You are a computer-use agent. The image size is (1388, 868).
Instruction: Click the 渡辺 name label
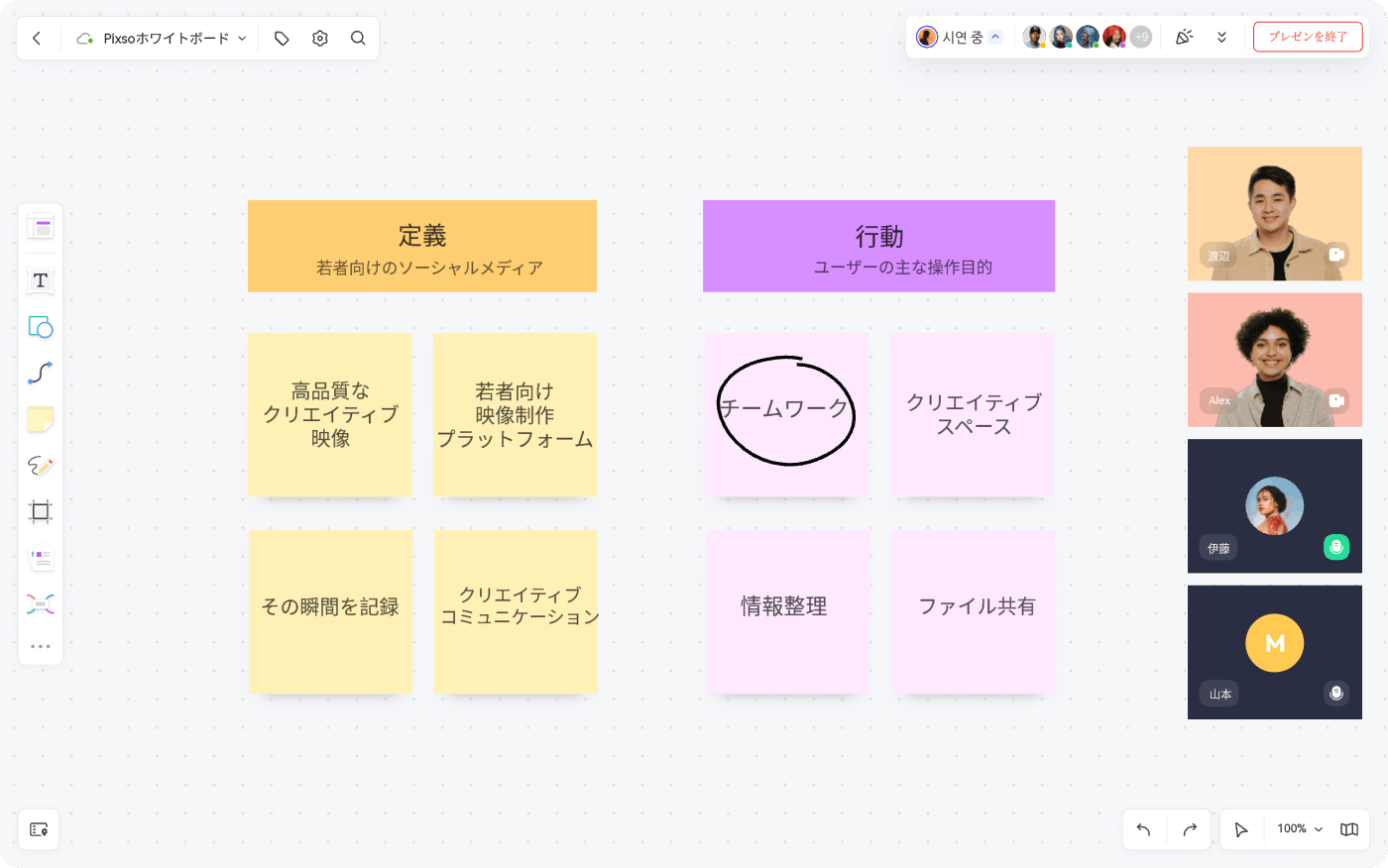point(1218,256)
